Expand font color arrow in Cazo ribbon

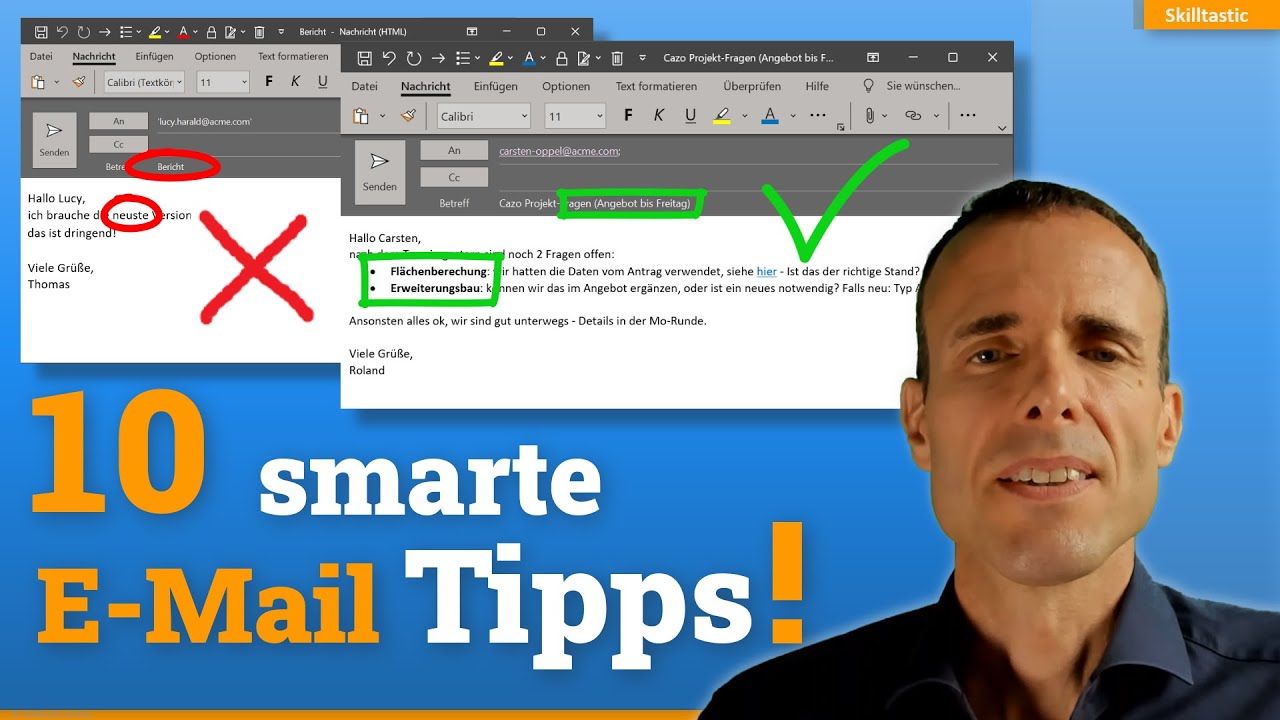click(792, 116)
